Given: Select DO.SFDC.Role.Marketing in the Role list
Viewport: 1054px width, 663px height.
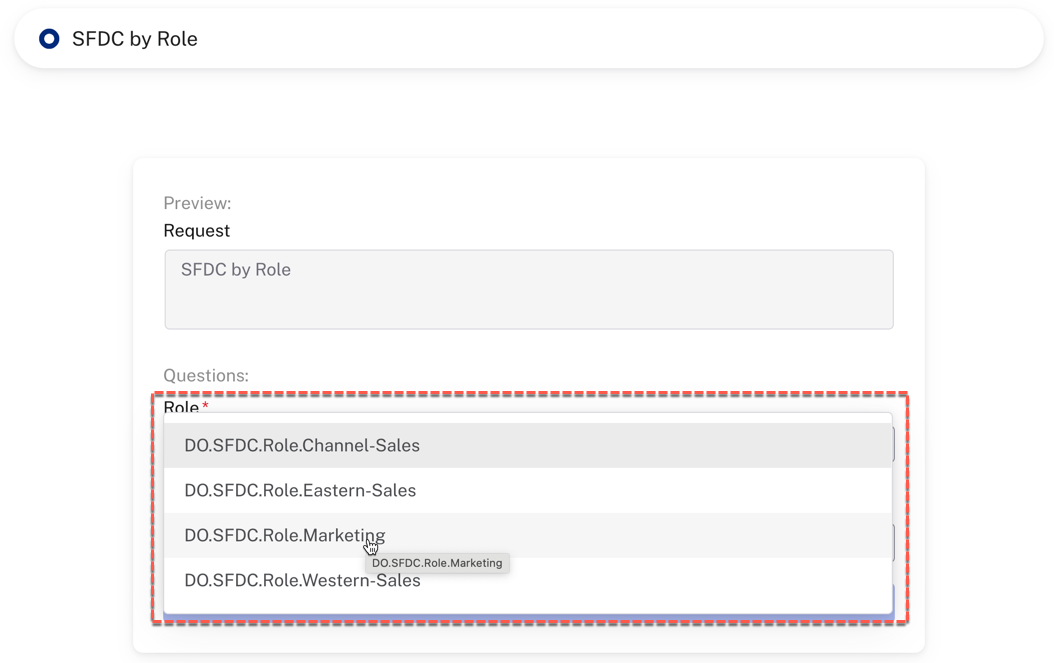Looking at the screenshot, I should pos(284,535).
